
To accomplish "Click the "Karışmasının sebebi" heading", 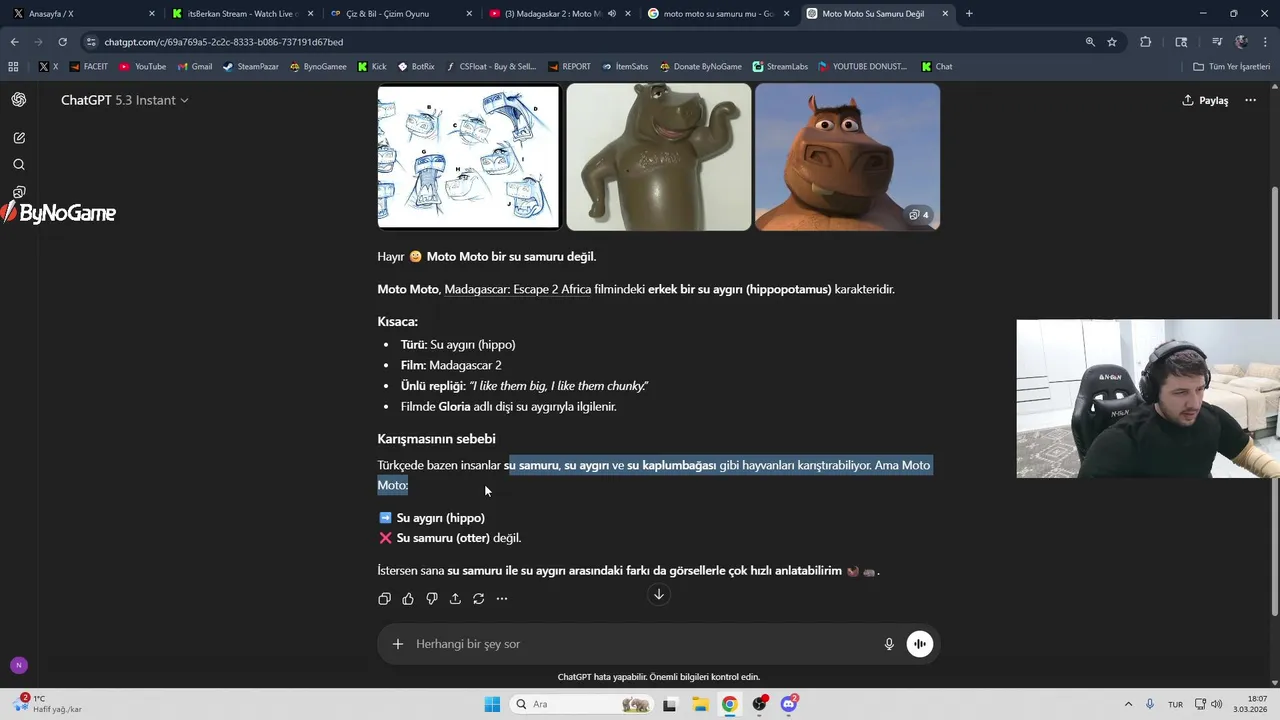I will (436, 439).
